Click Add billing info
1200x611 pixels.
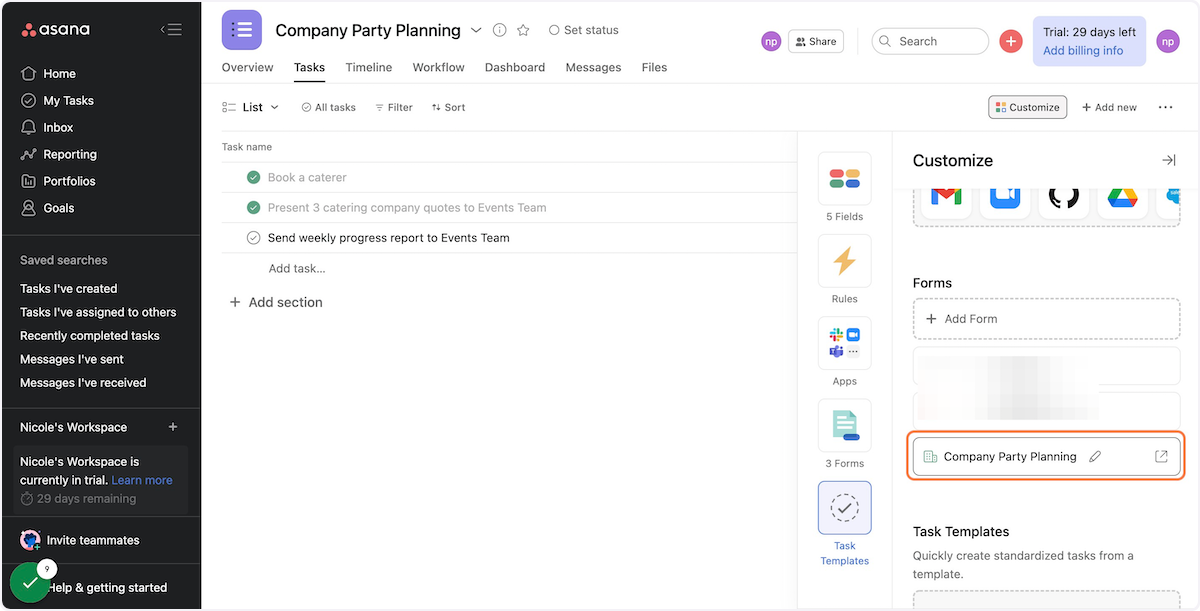tap(1083, 51)
